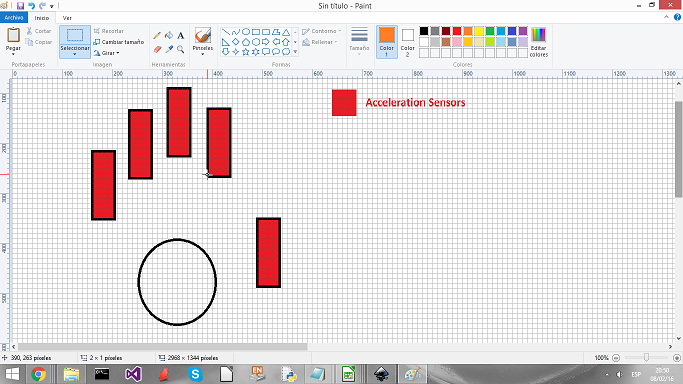Viewport: 683px width, 384px height.
Task: Pick the pentagon shape
Action: point(246,42)
